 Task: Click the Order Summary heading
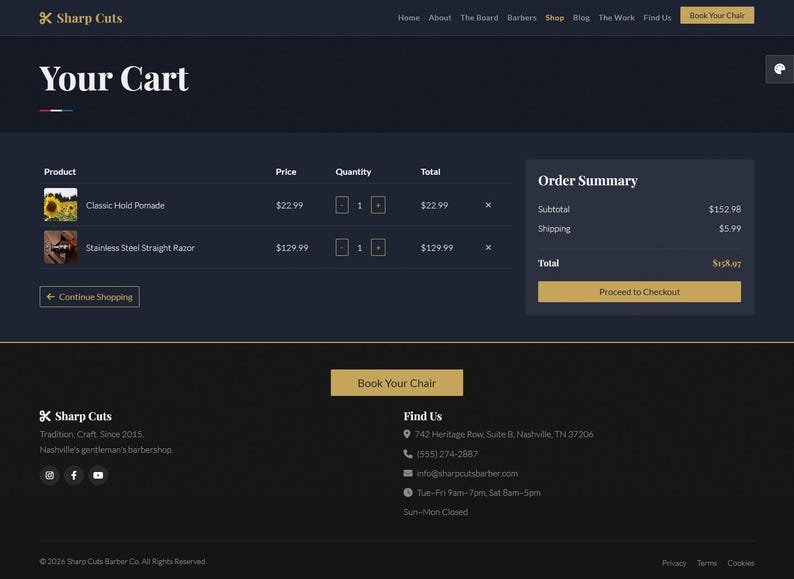coord(587,181)
